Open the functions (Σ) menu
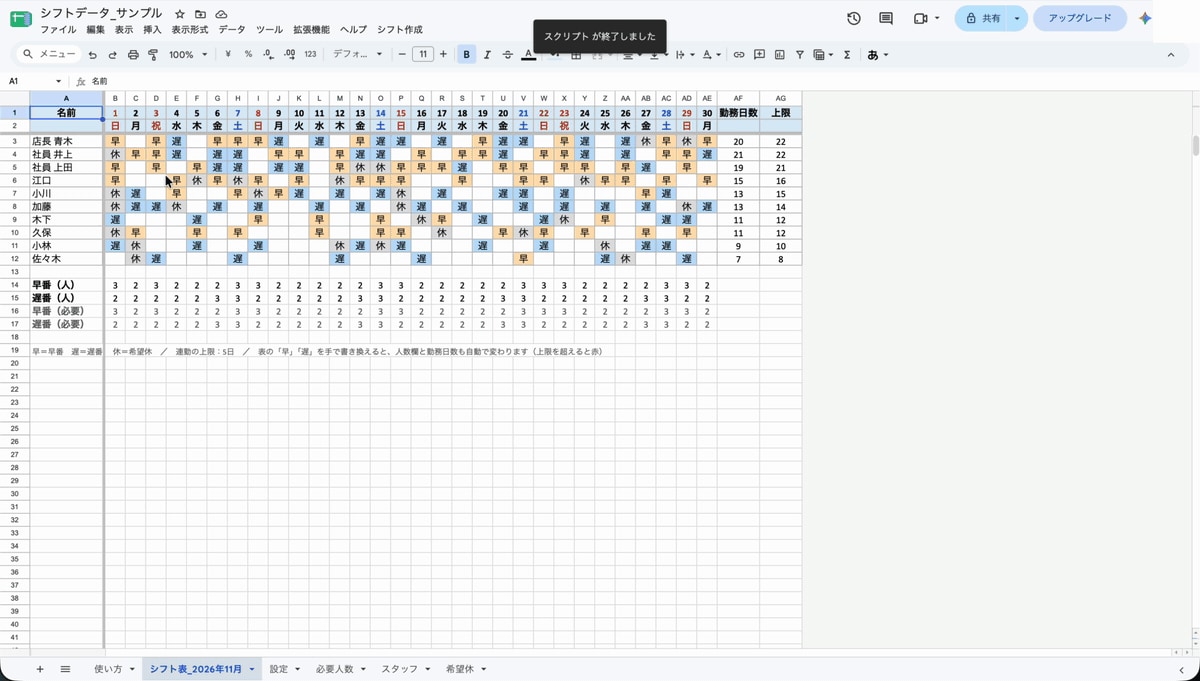The image size is (1200, 681). coord(847,55)
